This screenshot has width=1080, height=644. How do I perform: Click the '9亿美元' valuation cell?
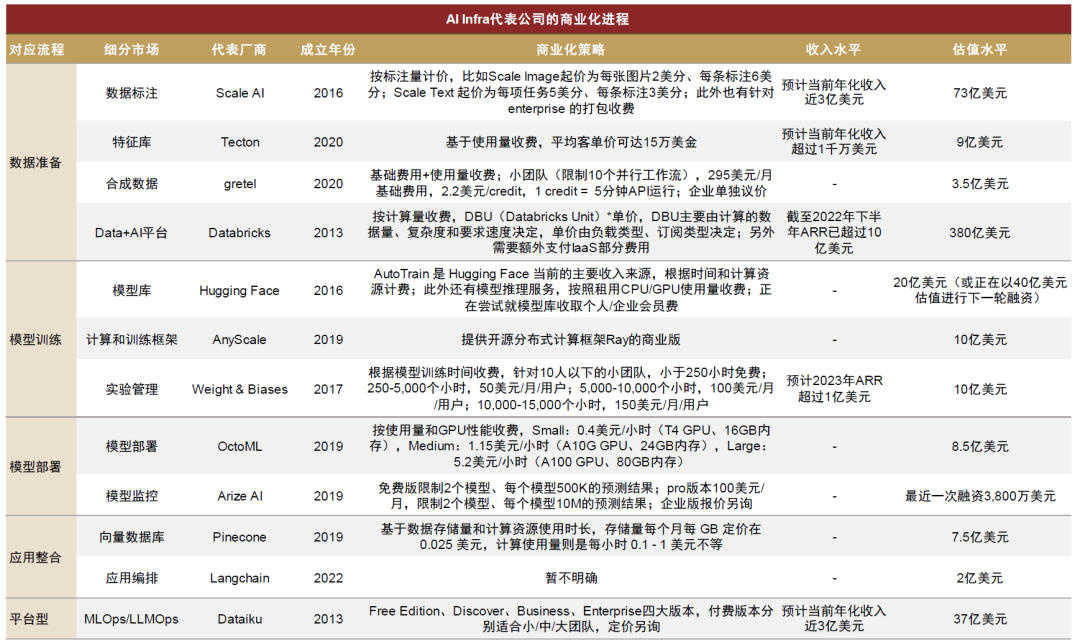979,142
